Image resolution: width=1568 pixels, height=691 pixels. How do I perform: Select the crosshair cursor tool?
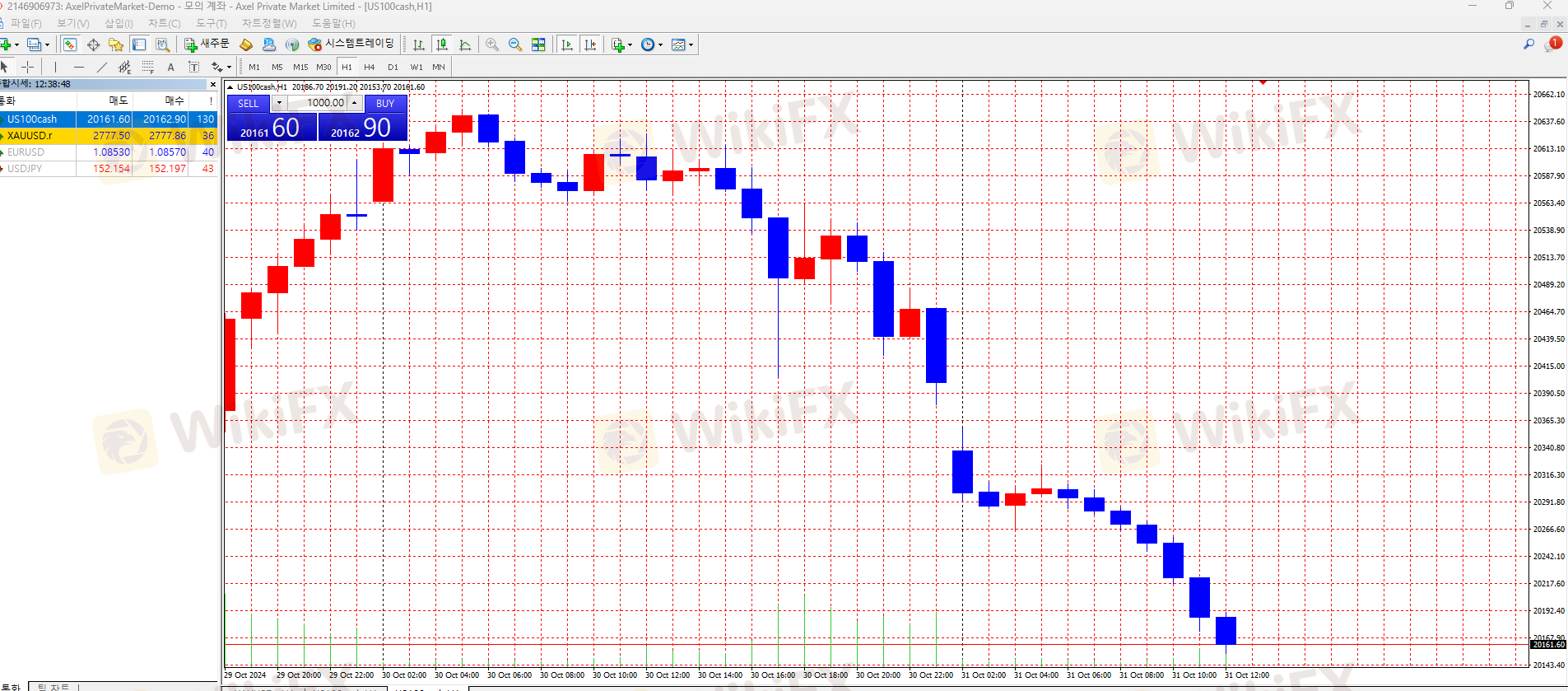[x=28, y=67]
